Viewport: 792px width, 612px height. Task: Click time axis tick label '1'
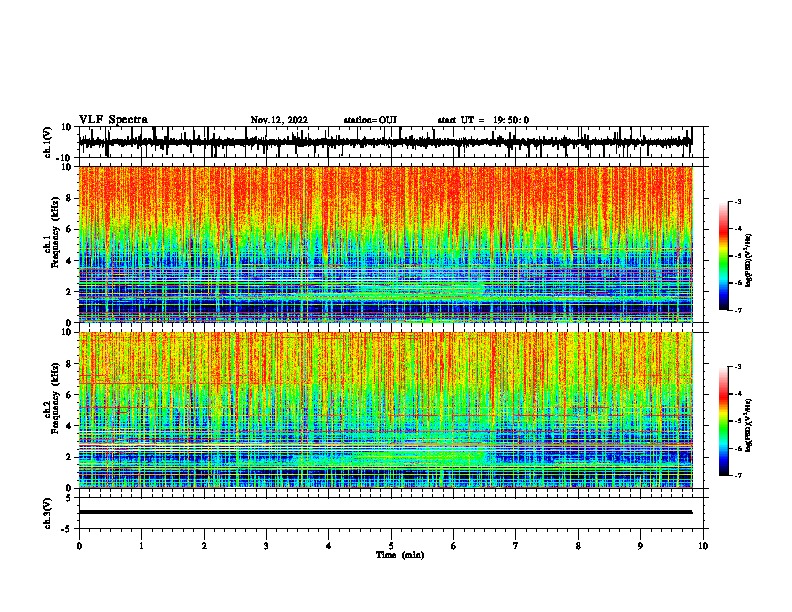coord(141,546)
